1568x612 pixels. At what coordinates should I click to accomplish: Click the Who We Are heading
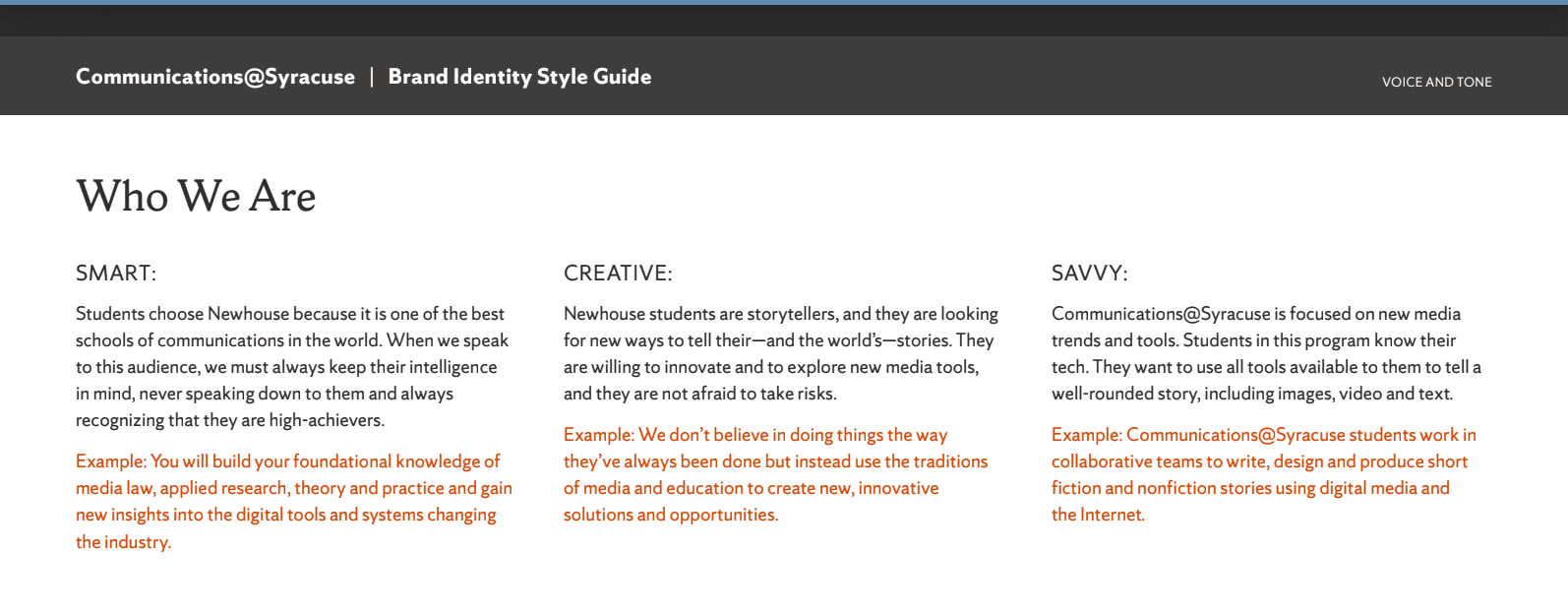[x=196, y=196]
